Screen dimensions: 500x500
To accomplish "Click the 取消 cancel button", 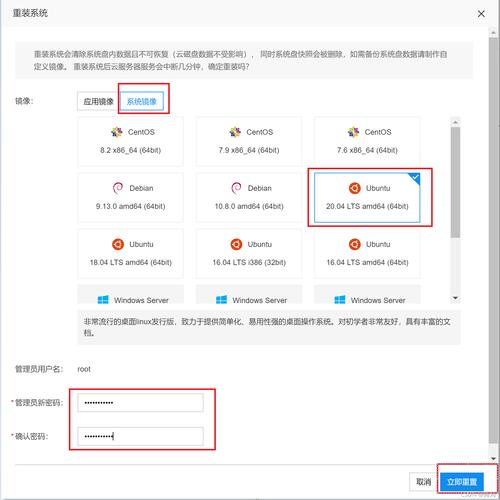I will coord(423,482).
